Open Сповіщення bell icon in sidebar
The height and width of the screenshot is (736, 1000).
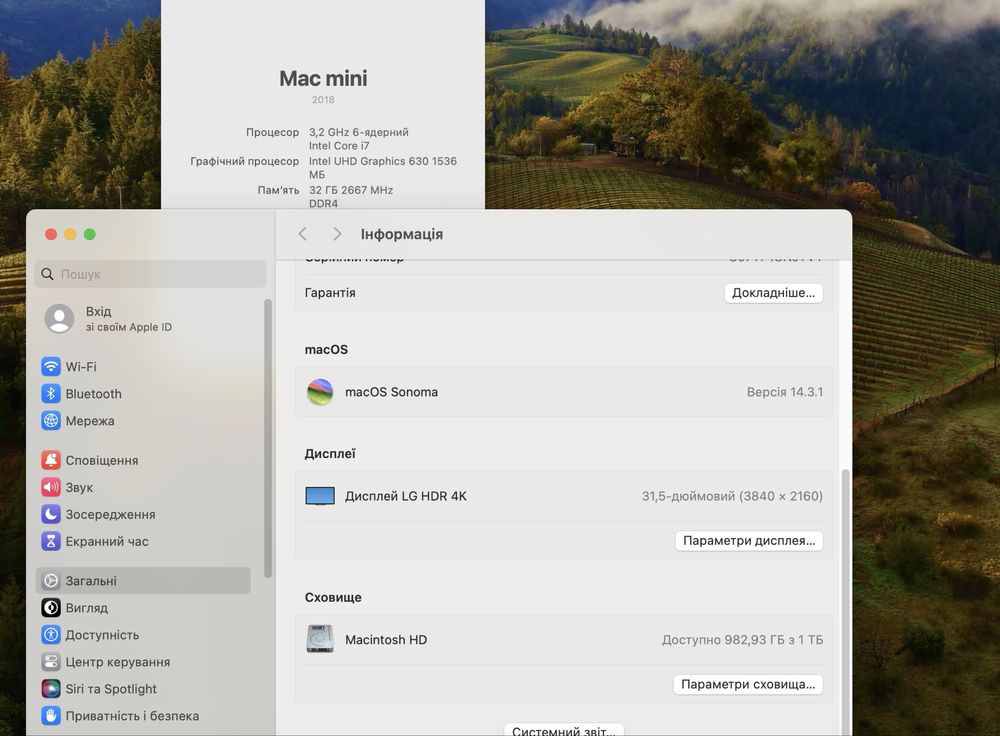[x=51, y=460]
